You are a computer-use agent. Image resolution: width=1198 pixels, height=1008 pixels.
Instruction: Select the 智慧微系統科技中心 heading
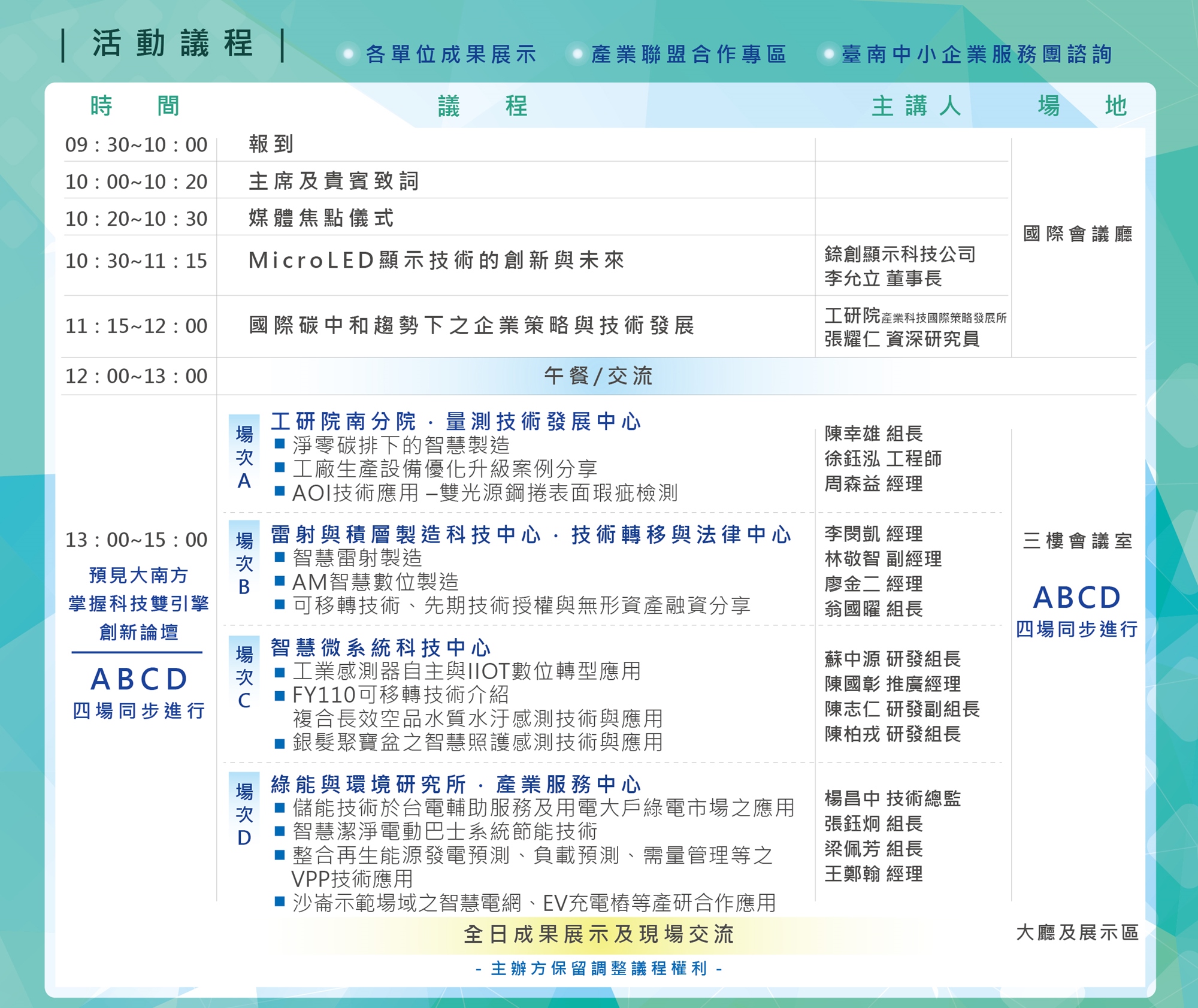tap(380, 647)
